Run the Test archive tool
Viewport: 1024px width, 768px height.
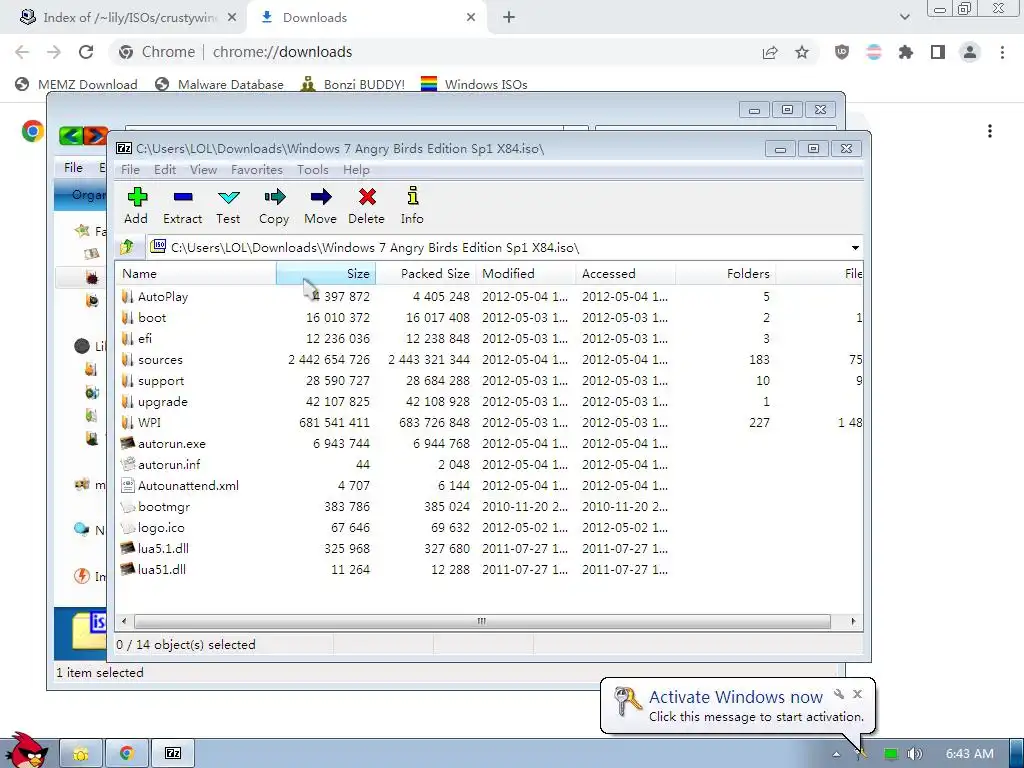(x=228, y=206)
